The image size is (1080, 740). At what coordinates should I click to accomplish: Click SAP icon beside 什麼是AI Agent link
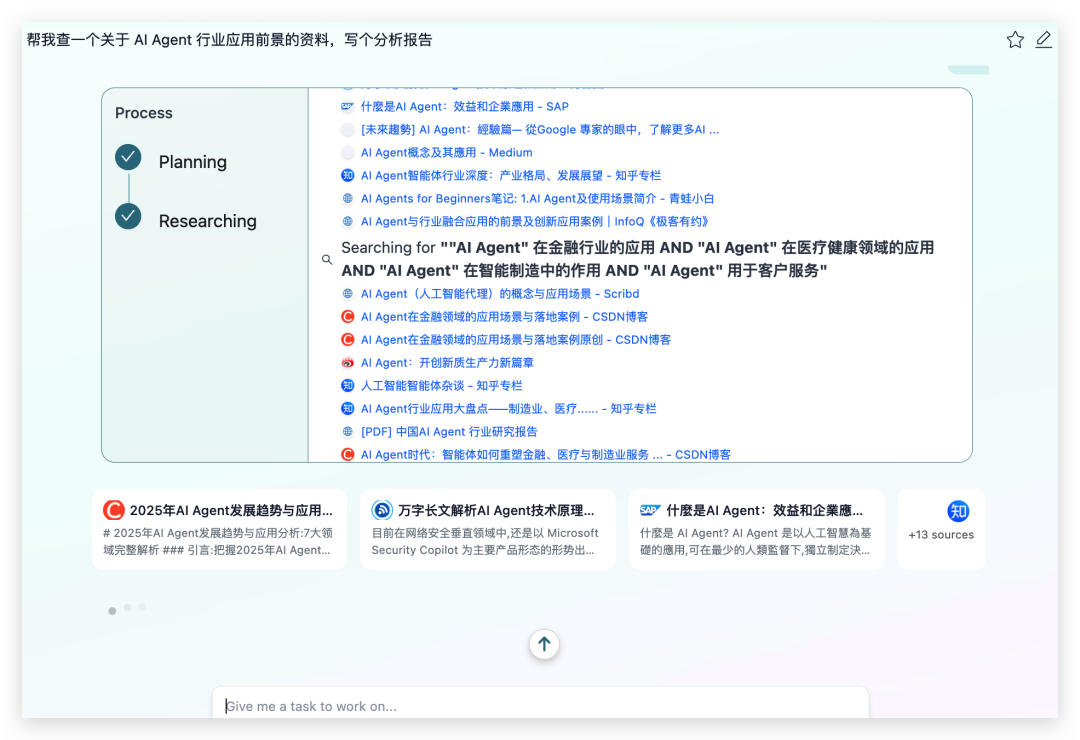click(348, 106)
